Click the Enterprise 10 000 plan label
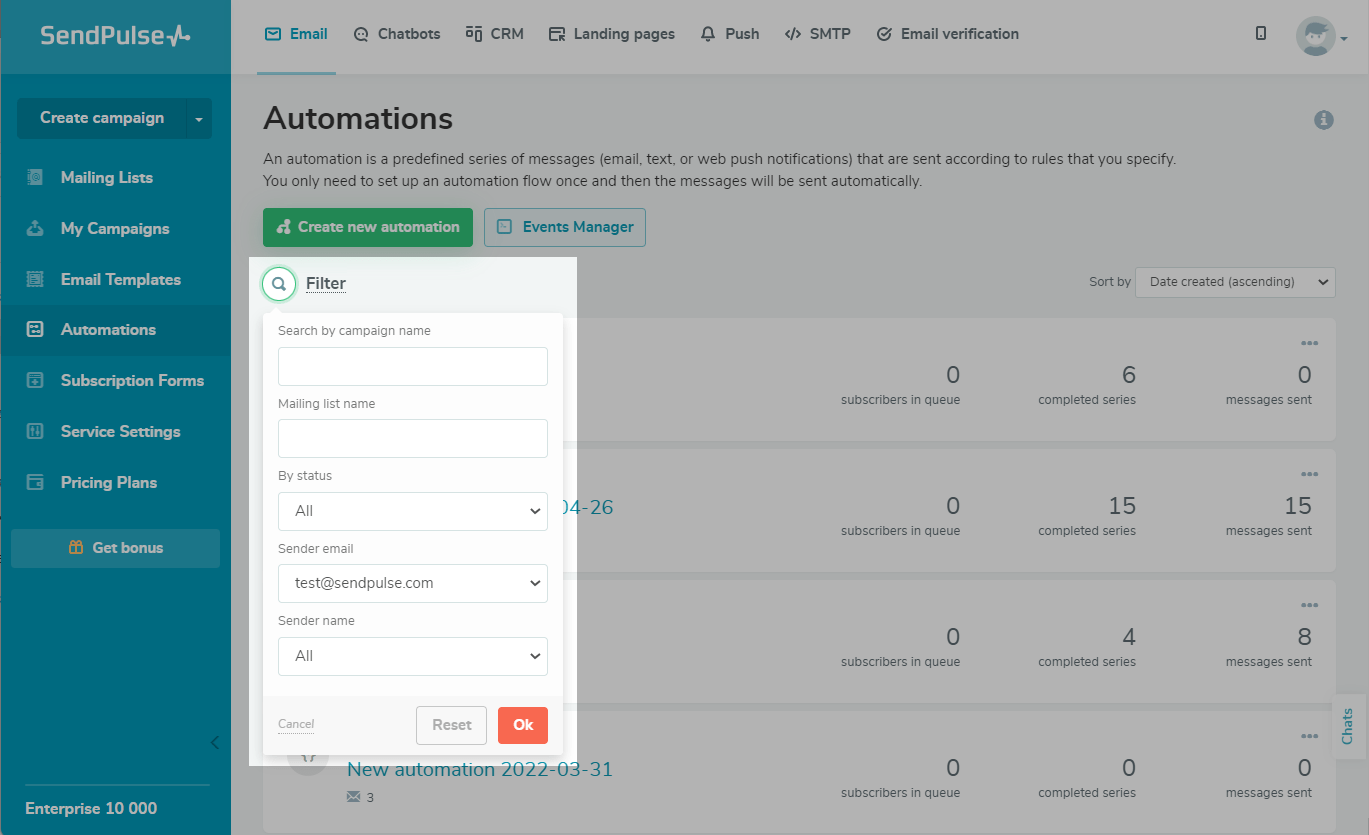Viewport: 1369px width, 835px height. click(91, 808)
